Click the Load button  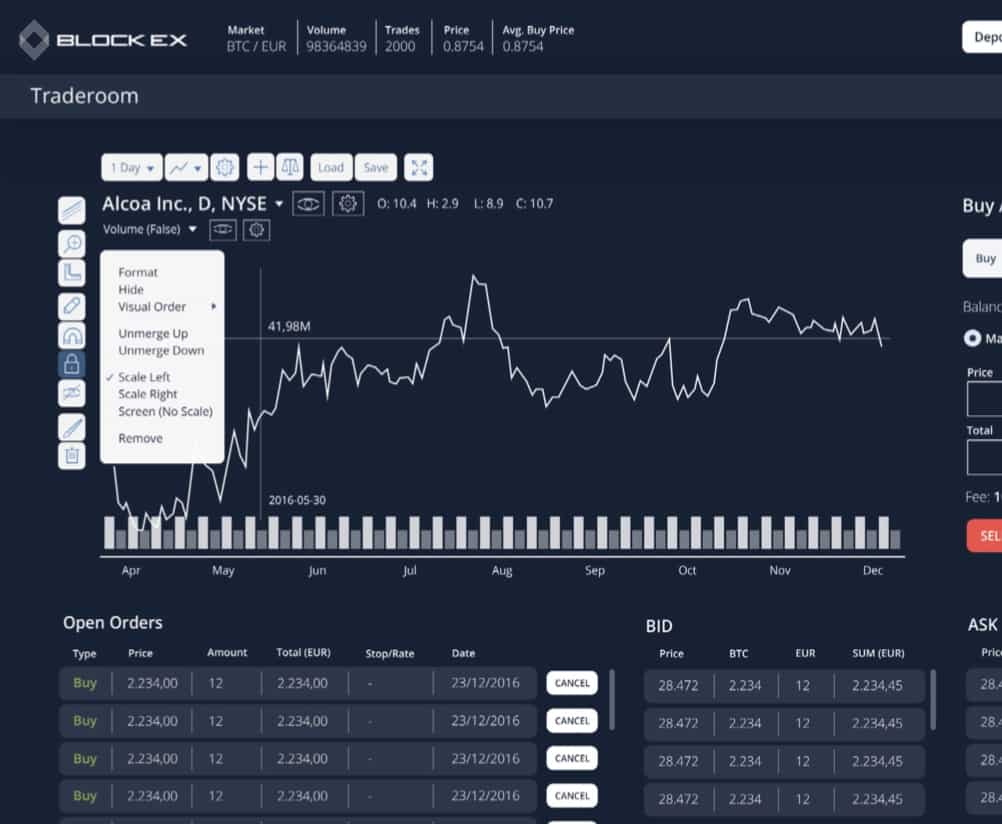(x=330, y=167)
